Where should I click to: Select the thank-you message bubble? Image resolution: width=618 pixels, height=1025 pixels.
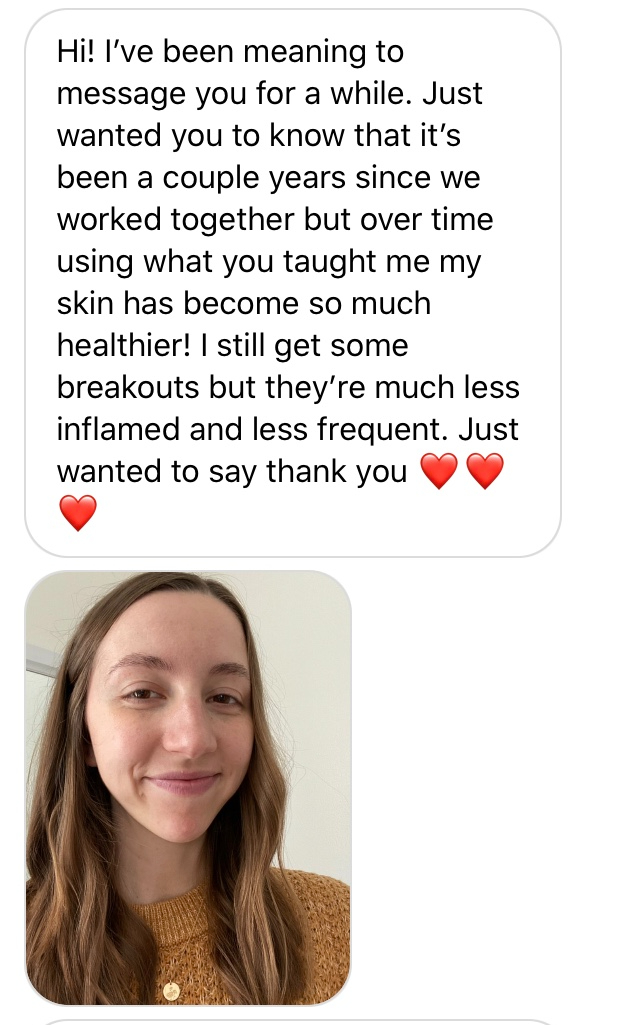coord(293,283)
